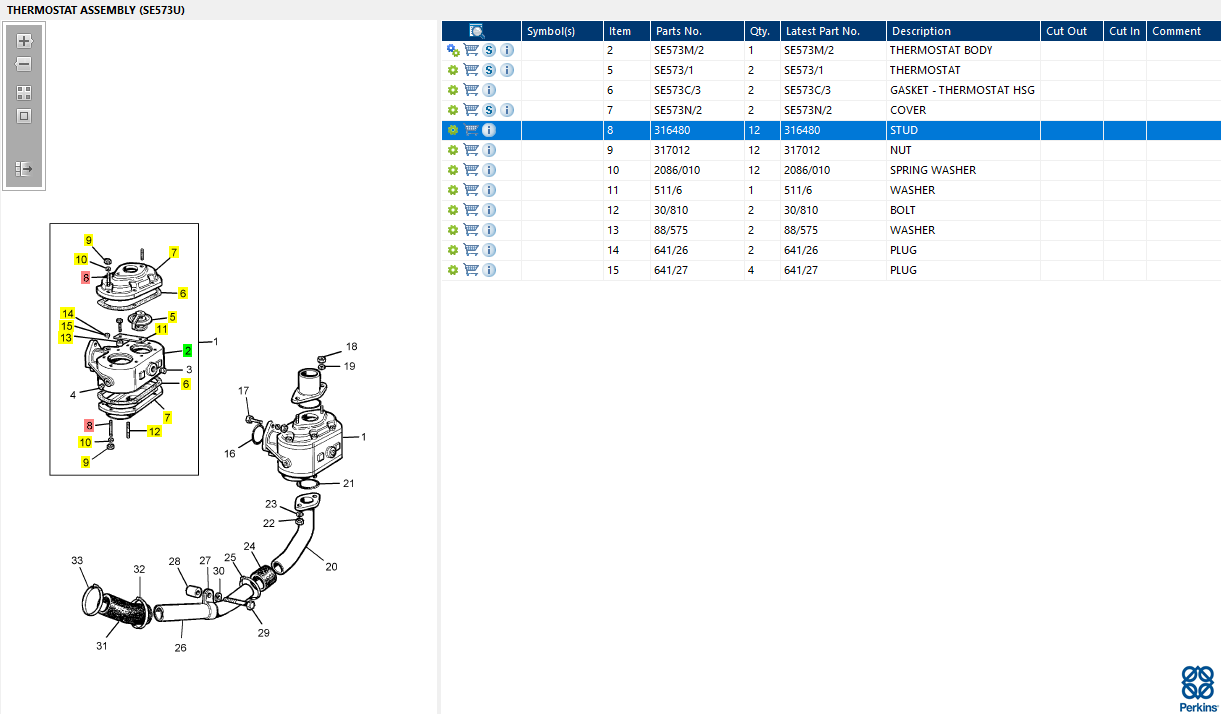
Task: Add BOLT 30/810 to the cart
Action: (471, 210)
